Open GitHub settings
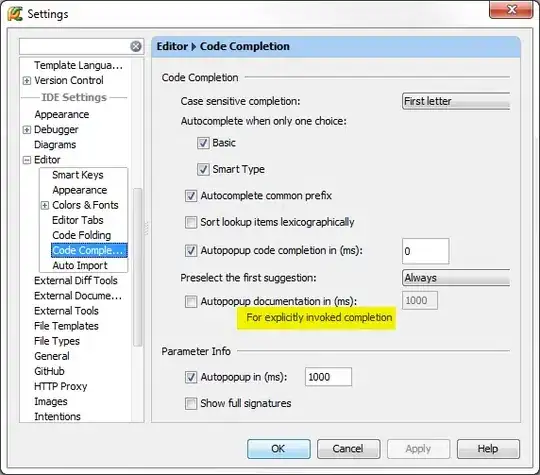This screenshot has width=540, height=475. (49, 371)
